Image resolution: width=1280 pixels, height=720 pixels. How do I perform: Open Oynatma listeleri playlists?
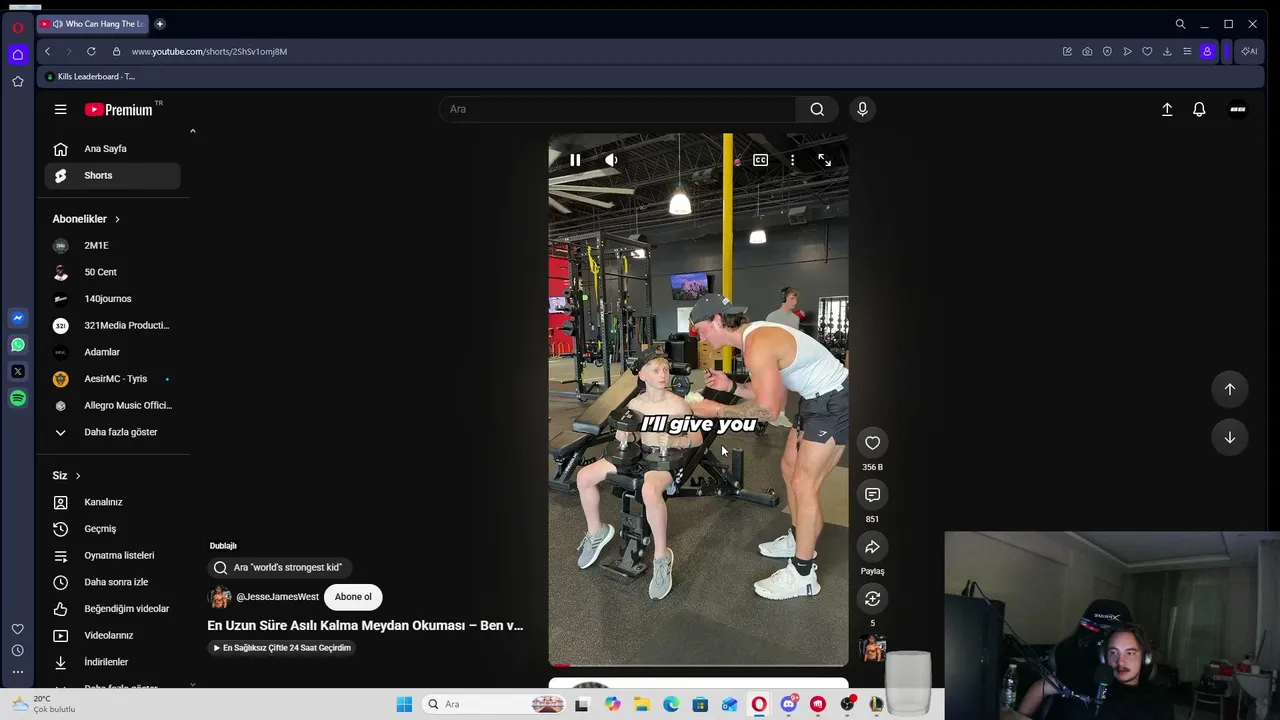click(x=113, y=555)
